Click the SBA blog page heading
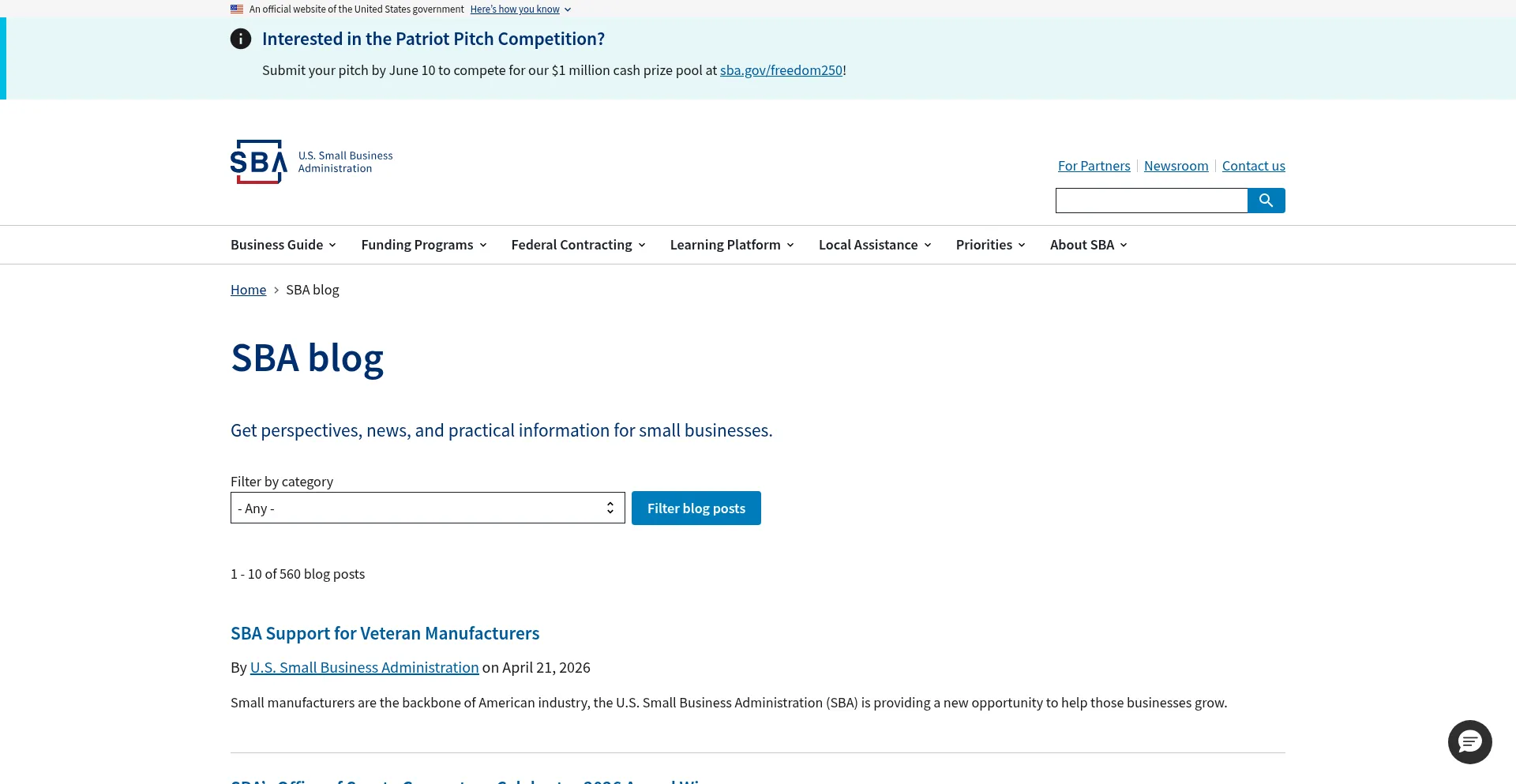Screen dimensions: 1516x784 coord(307,358)
